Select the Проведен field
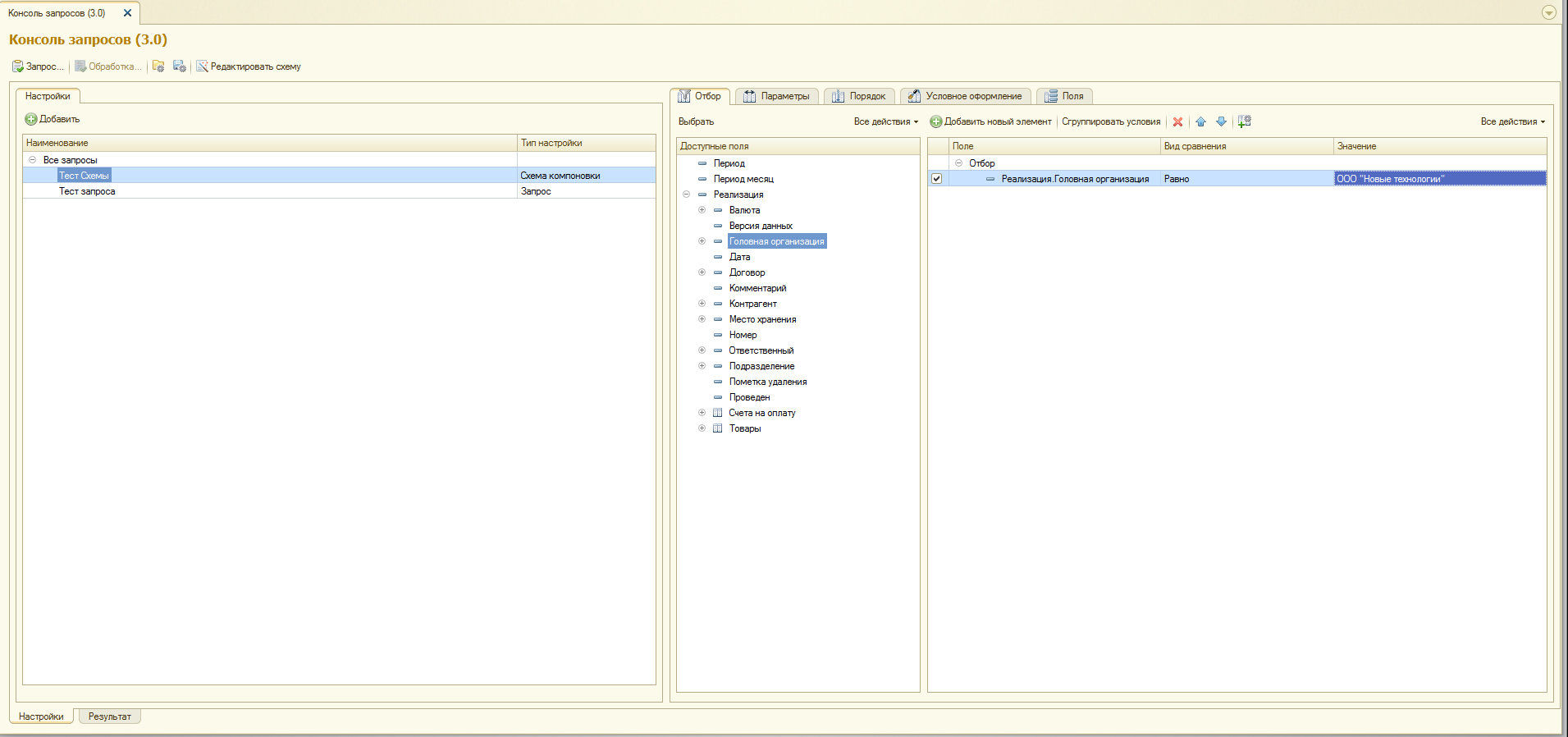Image resolution: width=1568 pixels, height=737 pixels. point(749,397)
